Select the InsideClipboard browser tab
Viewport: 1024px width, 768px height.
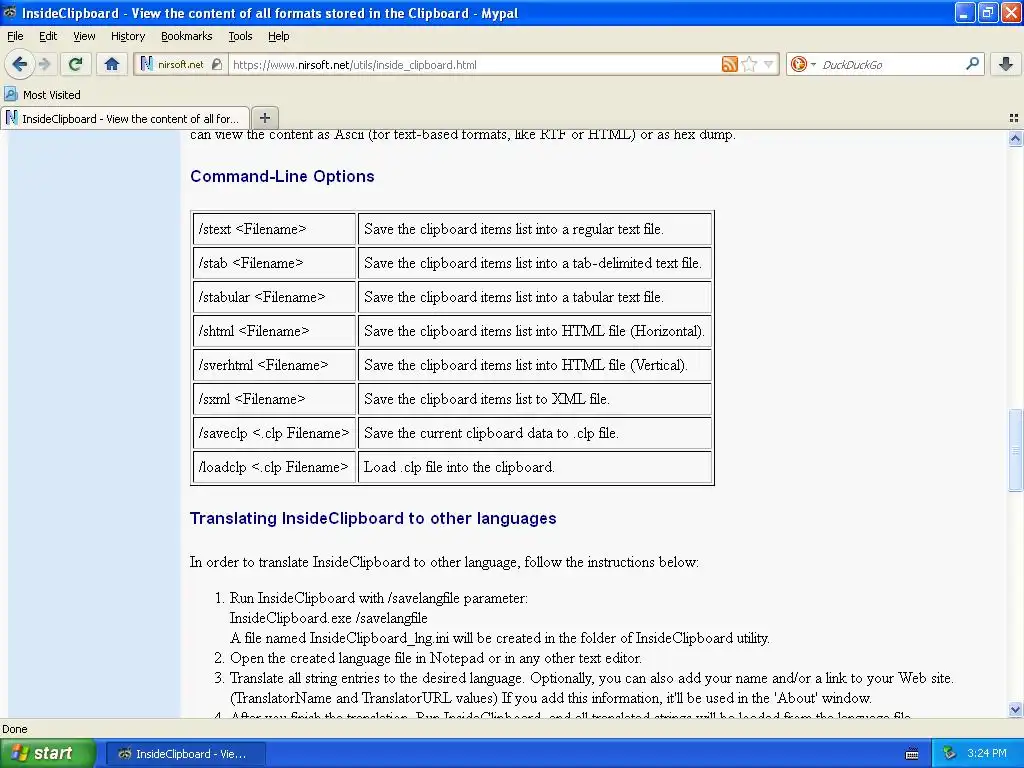[125, 118]
